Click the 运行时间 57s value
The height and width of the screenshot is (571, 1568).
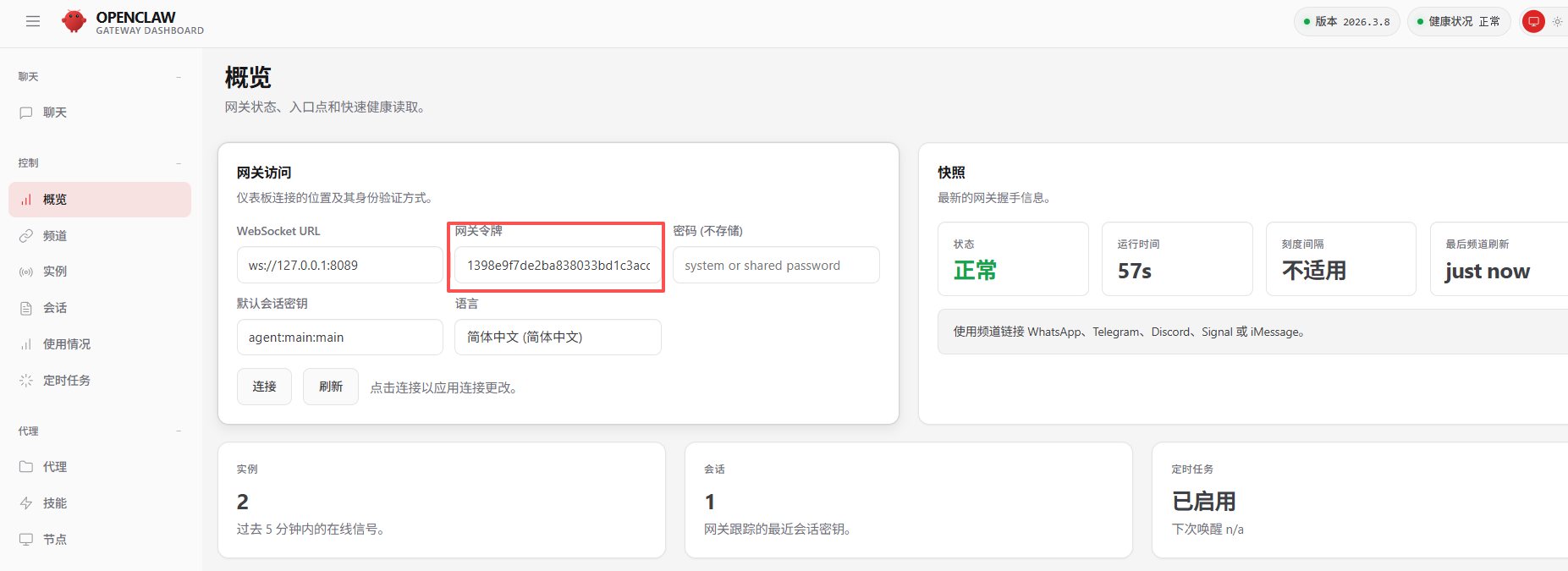1135,272
